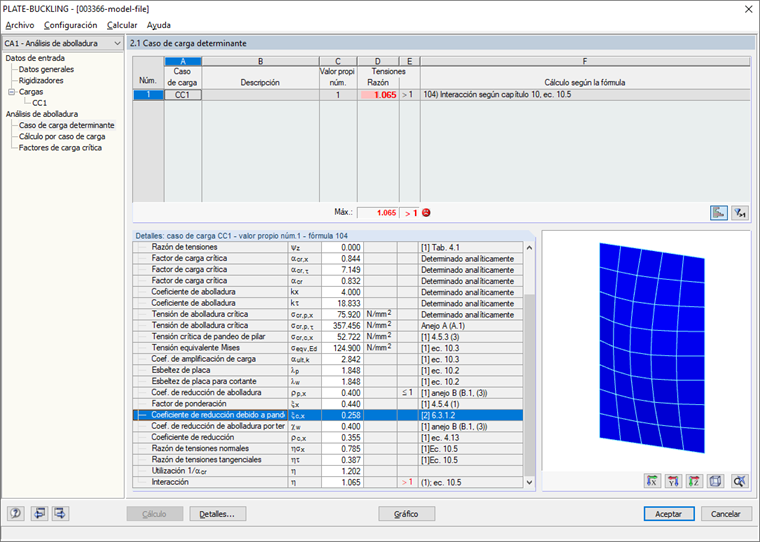Select the Tensión crítica de pandeo de pilar row
Image resolution: width=760 pixels, height=542 pixels.
pos(328,336)
